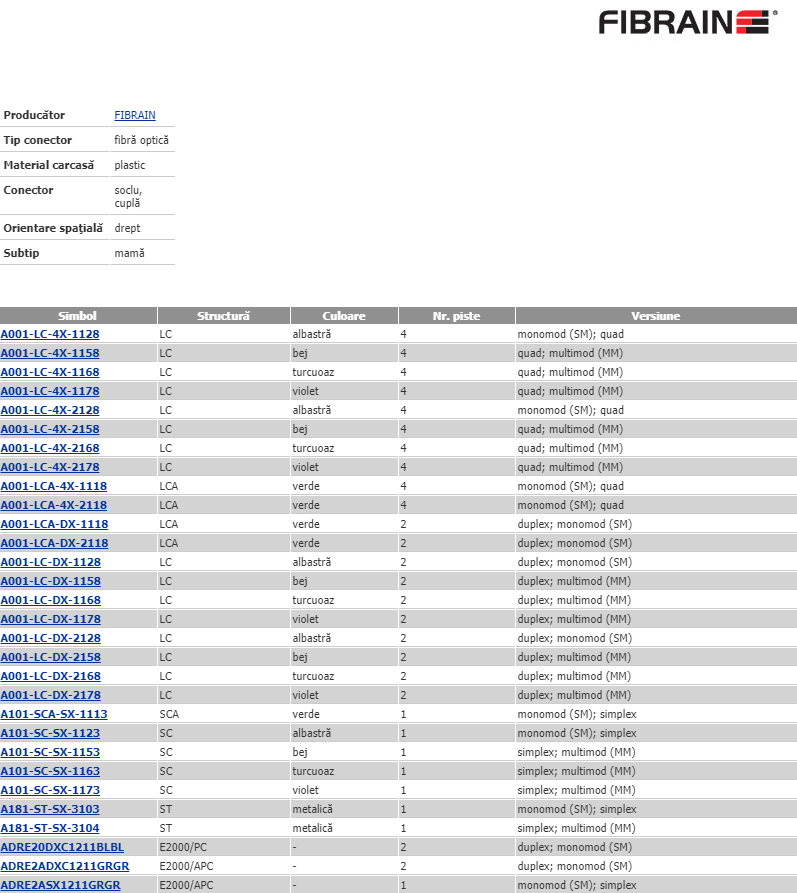Open product A001-LC-4X-2128
797x893 pixels.
50,410
